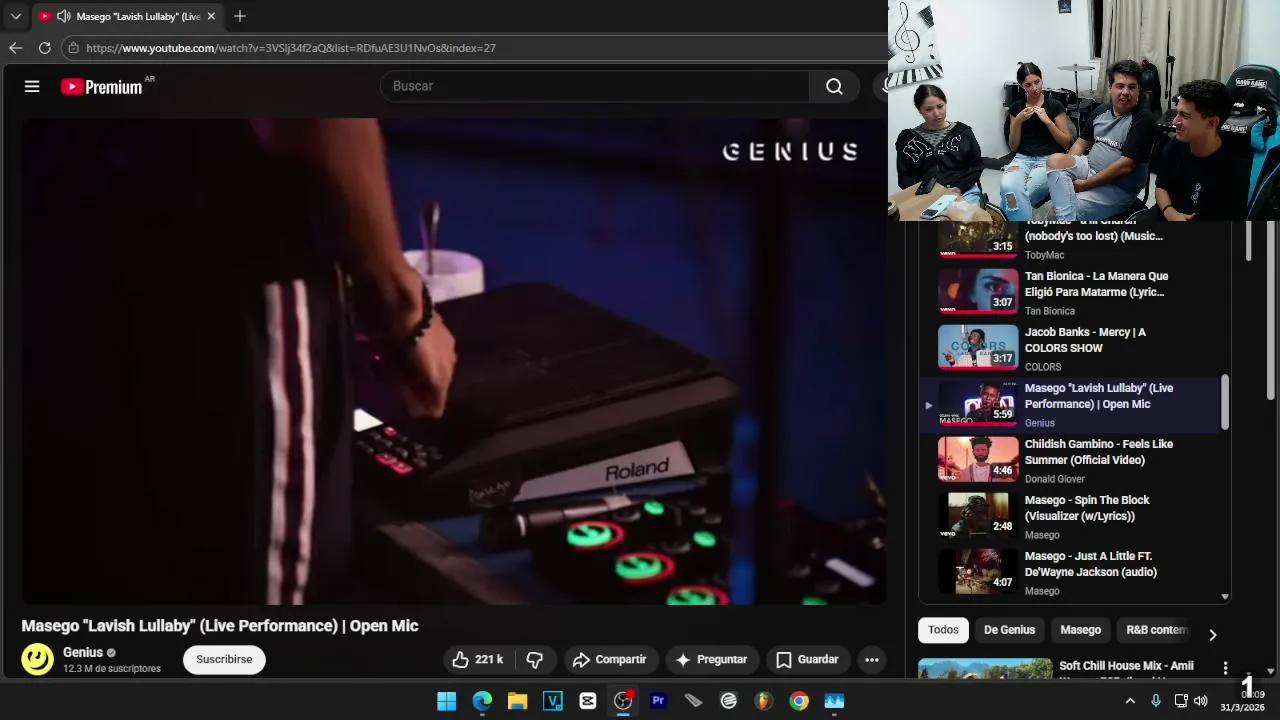
Task: View site information icon in address bar
Action: pyautogui.click(x=73, y=48)
